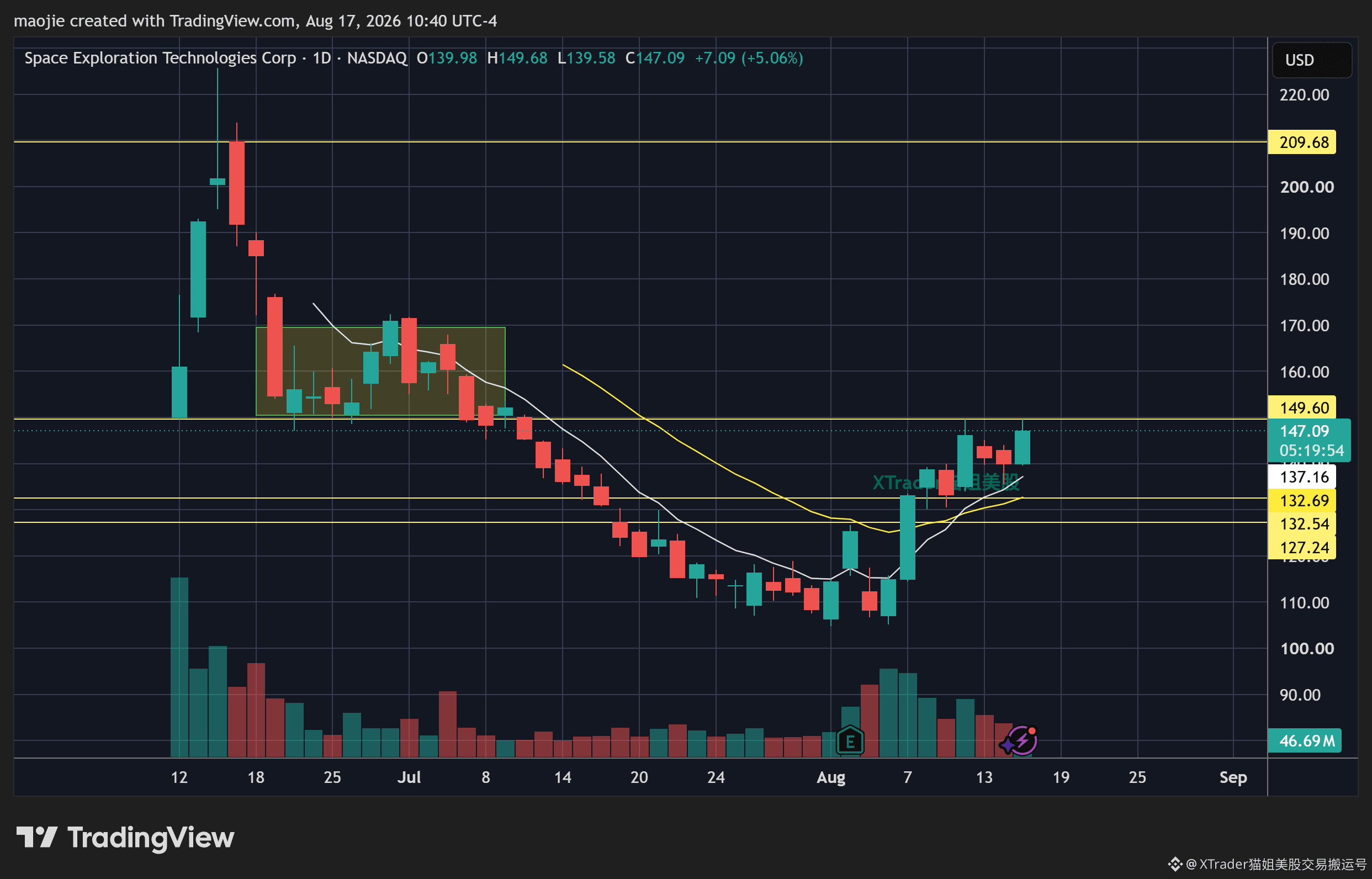
Task: Click the 132.69 yellow price label
Action: [x=1302, y=501]
